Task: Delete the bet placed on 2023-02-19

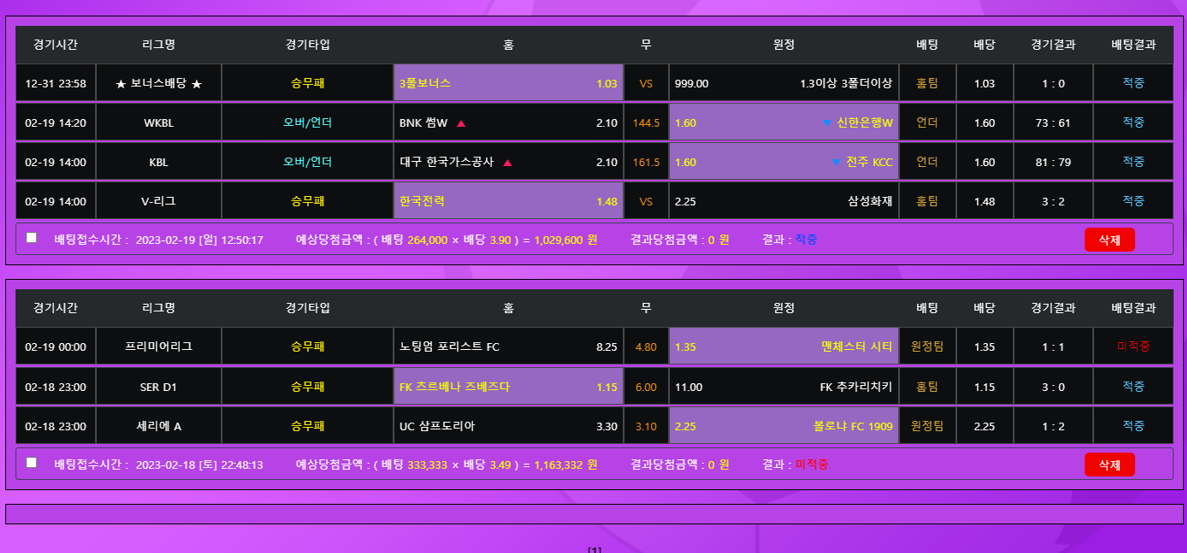Action: pyautogui.click(x=1109, y=240)
